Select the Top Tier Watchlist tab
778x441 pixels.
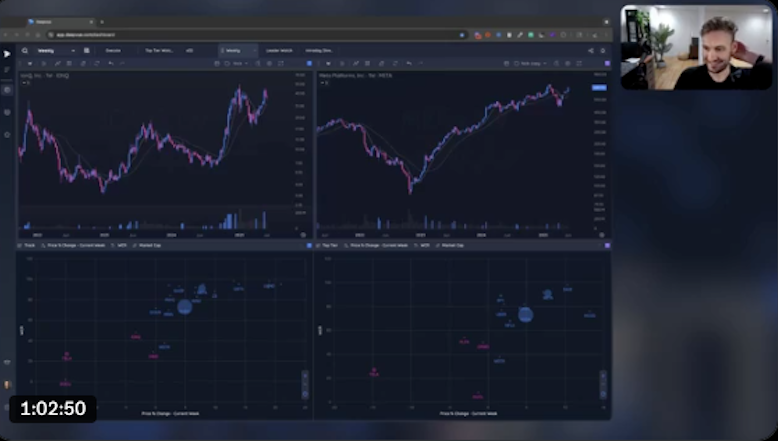(x=157, y=50)
